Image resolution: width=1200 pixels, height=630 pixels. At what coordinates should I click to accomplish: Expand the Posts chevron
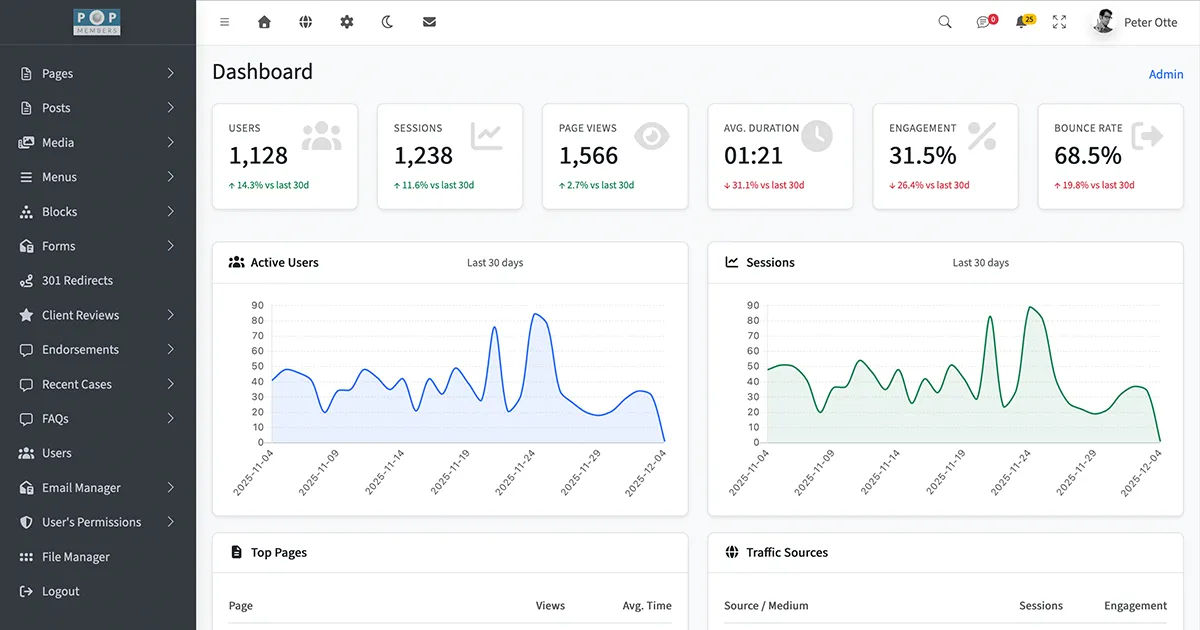(x=171, y=108)
